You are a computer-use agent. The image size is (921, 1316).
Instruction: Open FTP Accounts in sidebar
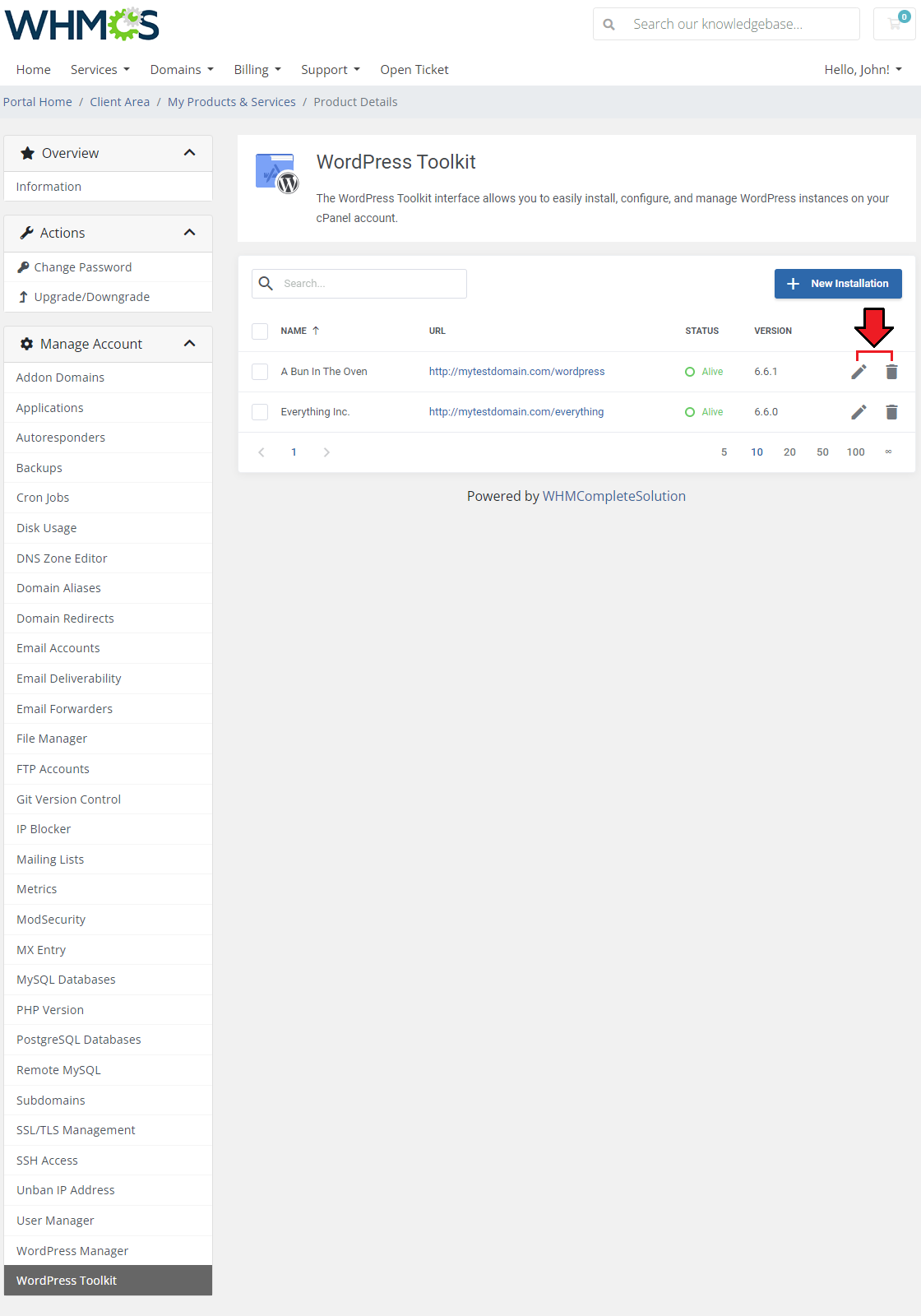(x=109, y=769)
